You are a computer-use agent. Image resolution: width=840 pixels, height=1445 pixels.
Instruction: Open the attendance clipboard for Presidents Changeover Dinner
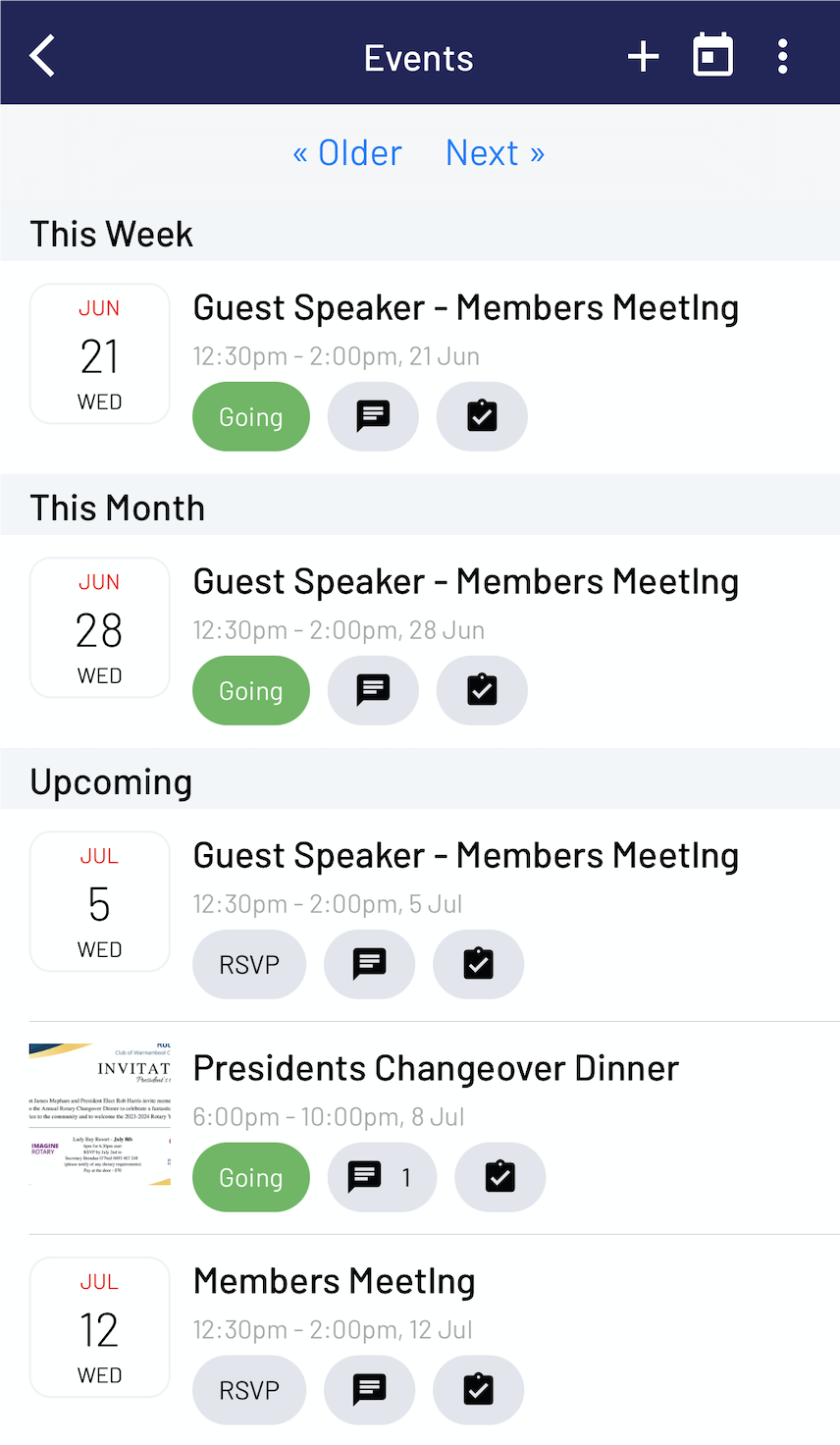coord(499,1177)
